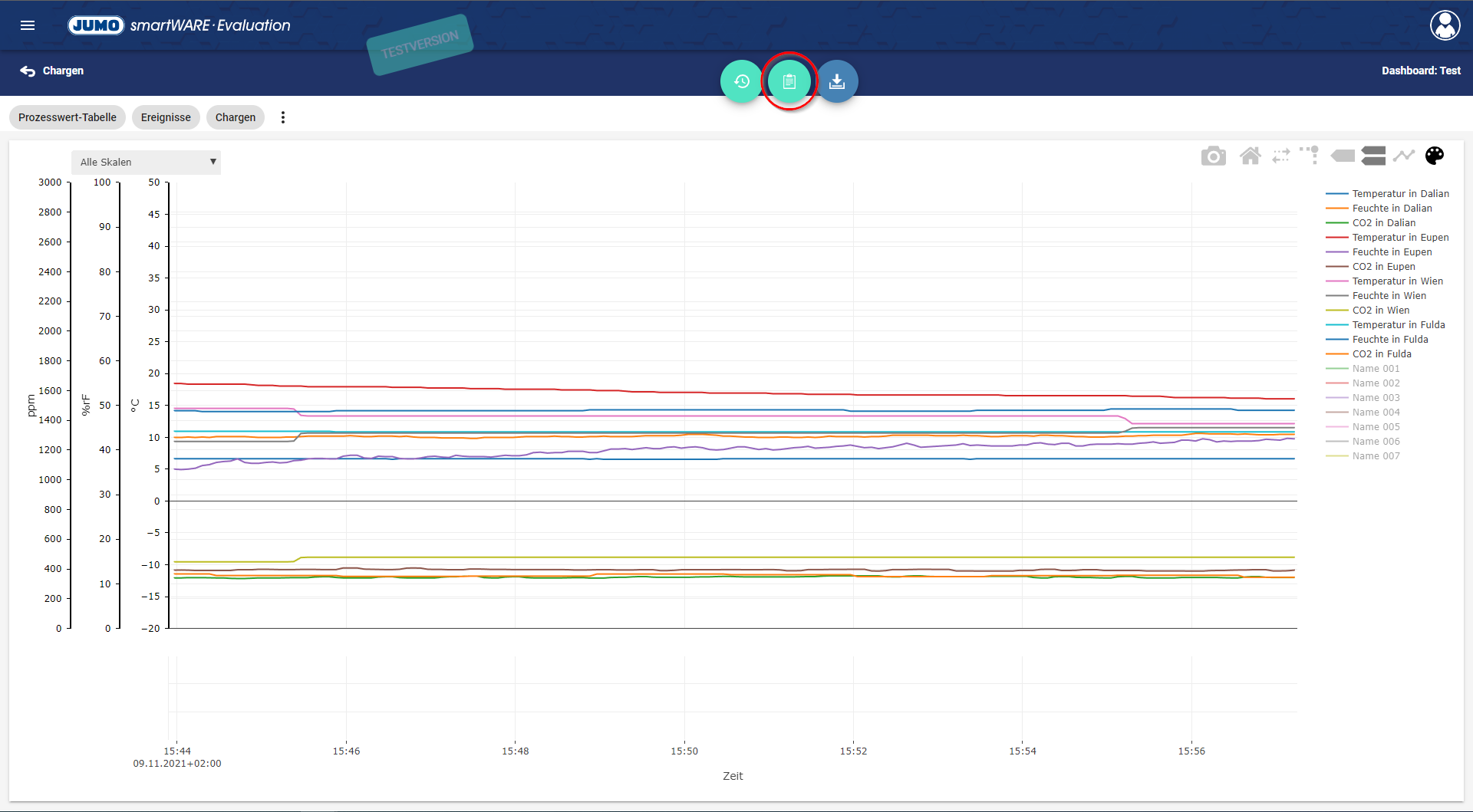Enable the greyed Name 001 legend trace
The height and width of the screenshot is (812, 1473).
[1376, 369]
